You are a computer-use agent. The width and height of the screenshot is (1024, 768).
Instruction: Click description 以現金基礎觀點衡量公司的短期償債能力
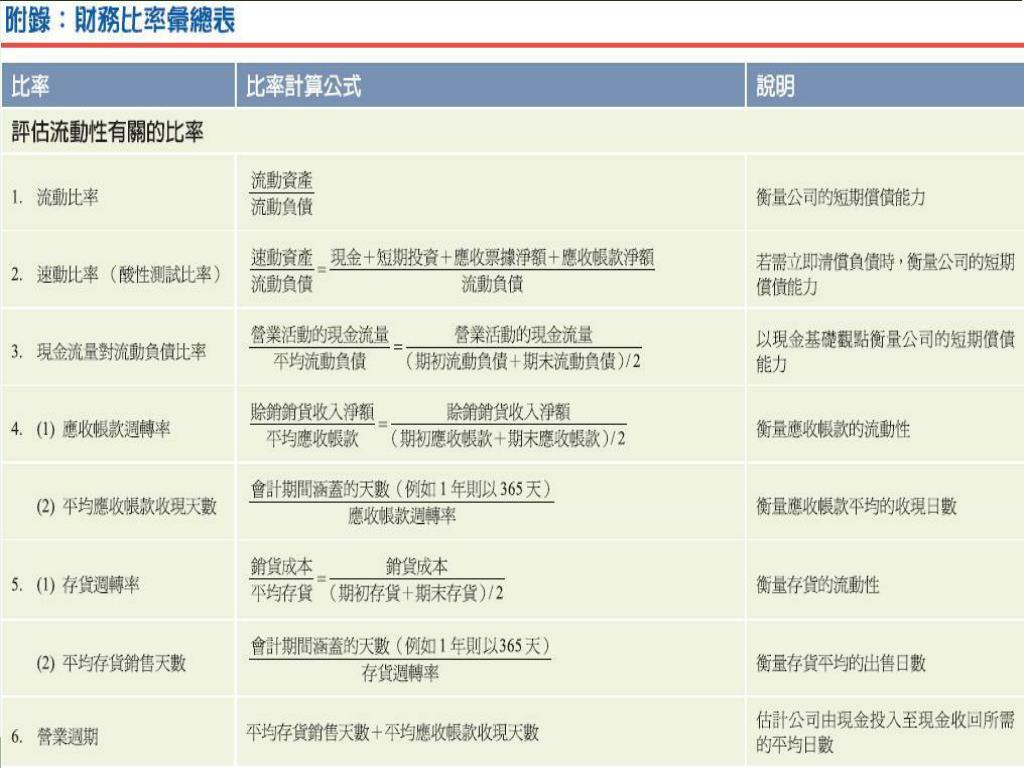click(x=885, y=351)
